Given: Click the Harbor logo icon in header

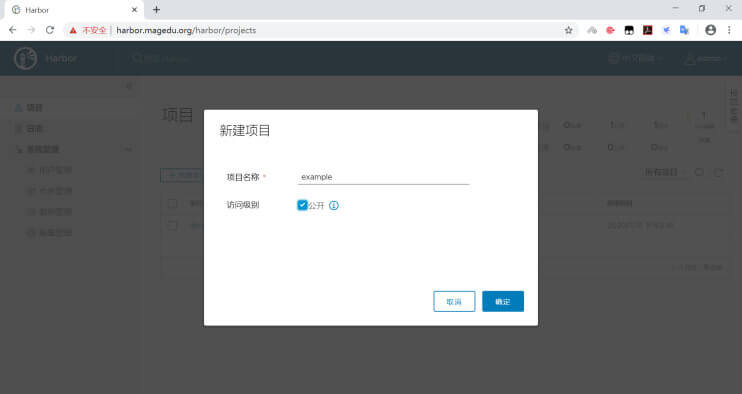Looking at the screenshot, I should tap(26, 59).
